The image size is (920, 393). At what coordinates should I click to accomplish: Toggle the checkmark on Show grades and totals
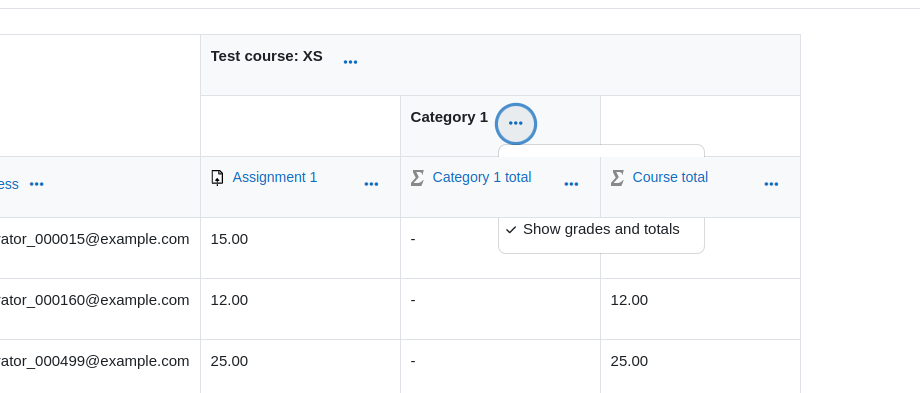click(510, 230)
